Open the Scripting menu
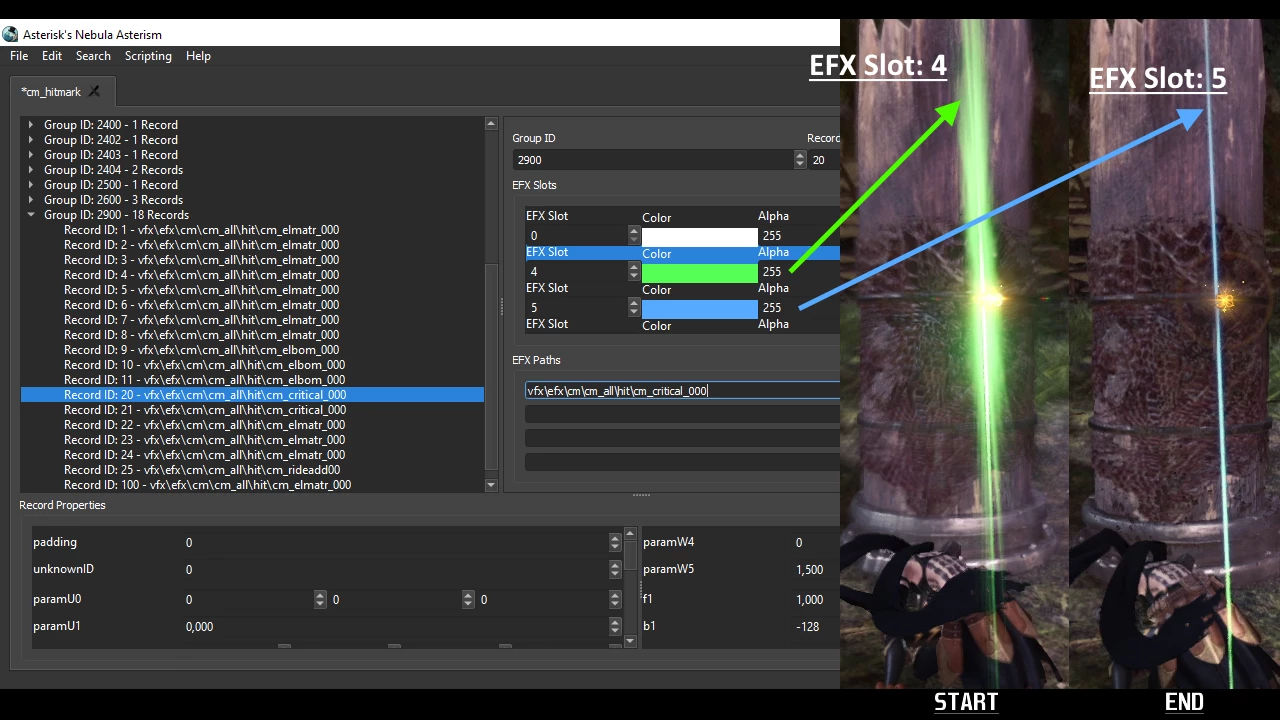The height and width of the screenshot is (720, 1280). [148, 56]
